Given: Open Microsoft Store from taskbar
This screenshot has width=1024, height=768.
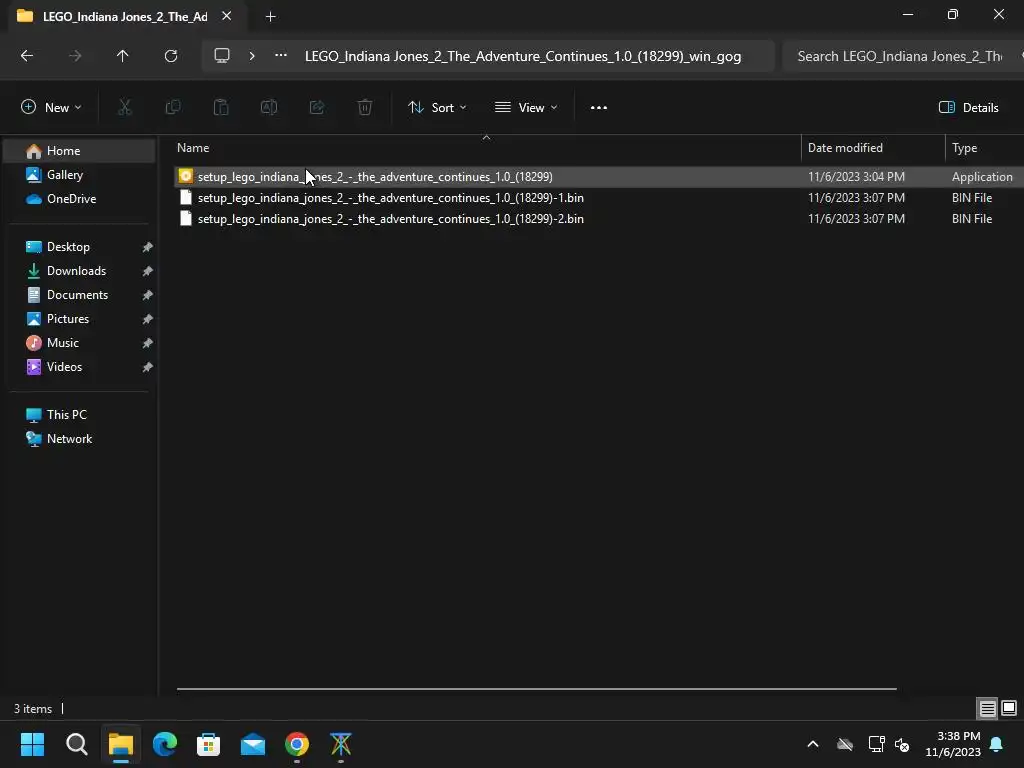Looking at the screenshot, I should (208, 744).
